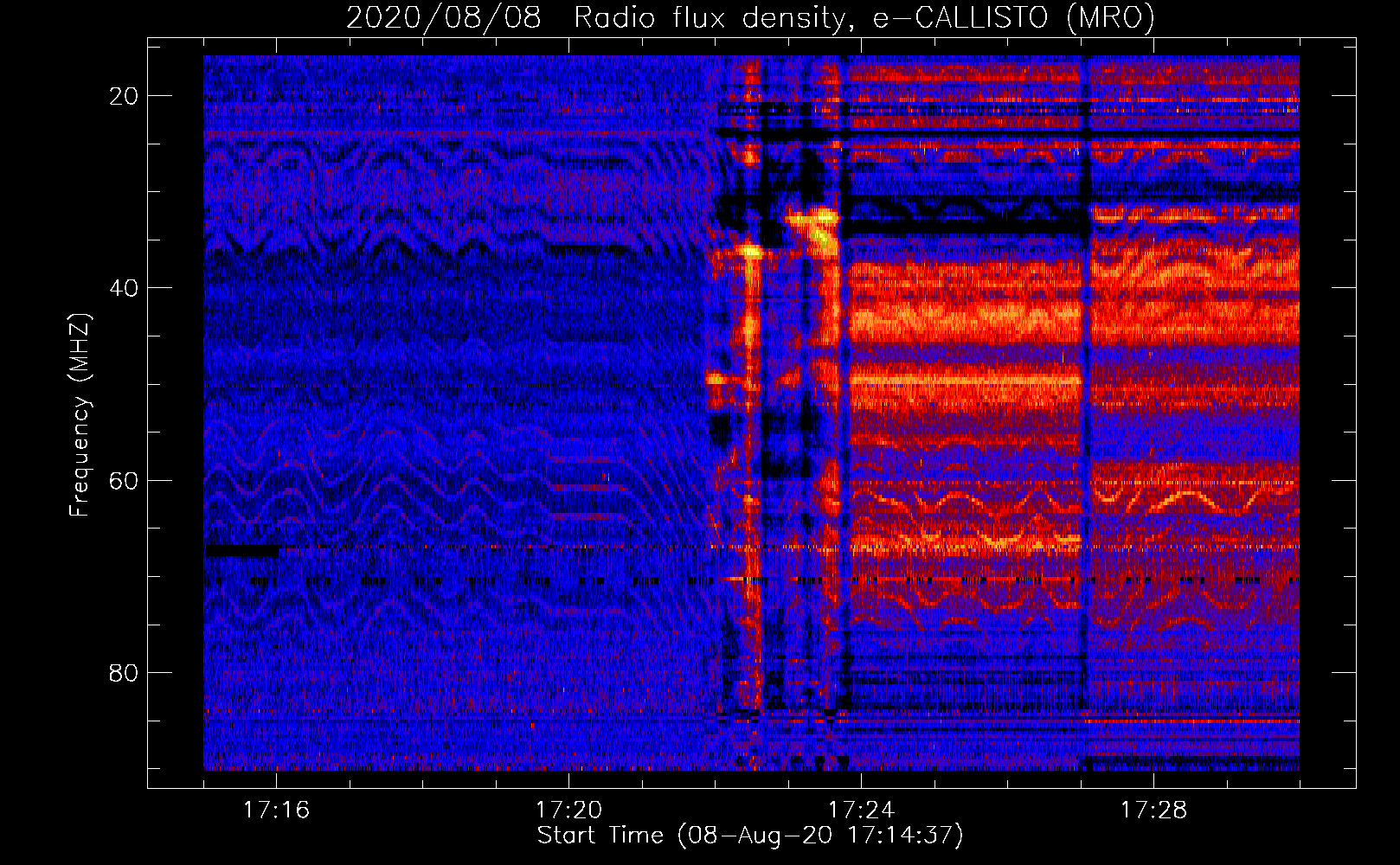
Task: Click the 'Start Time (08-Aug-20 17:14:37)' label
Action: [750, 836]
